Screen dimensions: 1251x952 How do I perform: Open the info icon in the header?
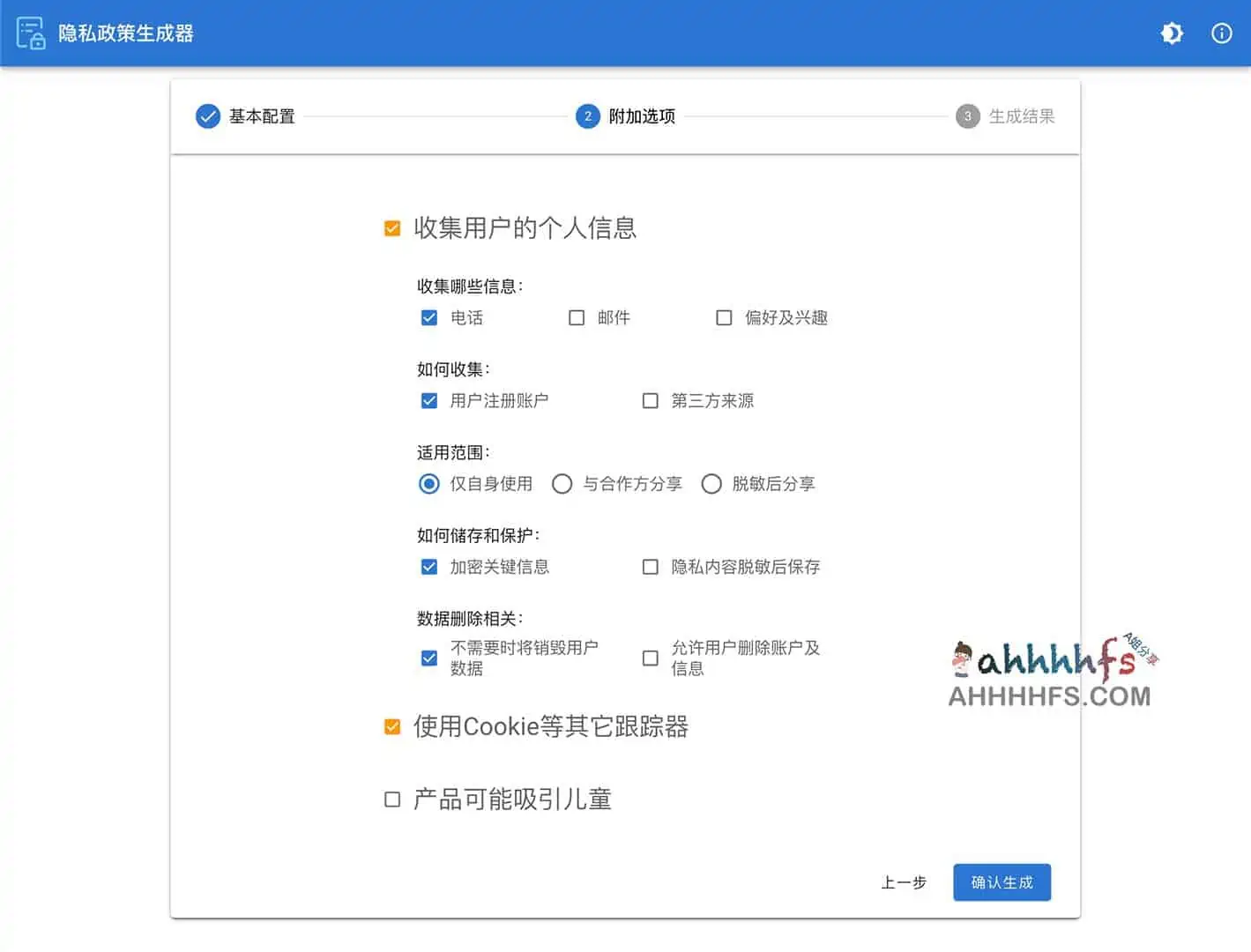[x=1221, y=33]
